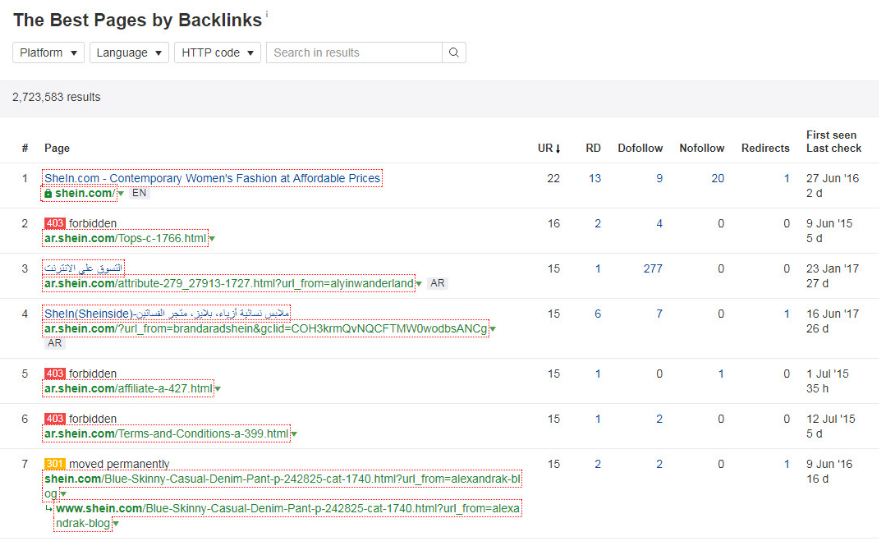Click Redirects value 1 in row 7
The width and height of the screenshot is (879, 544).
[787, 464]
